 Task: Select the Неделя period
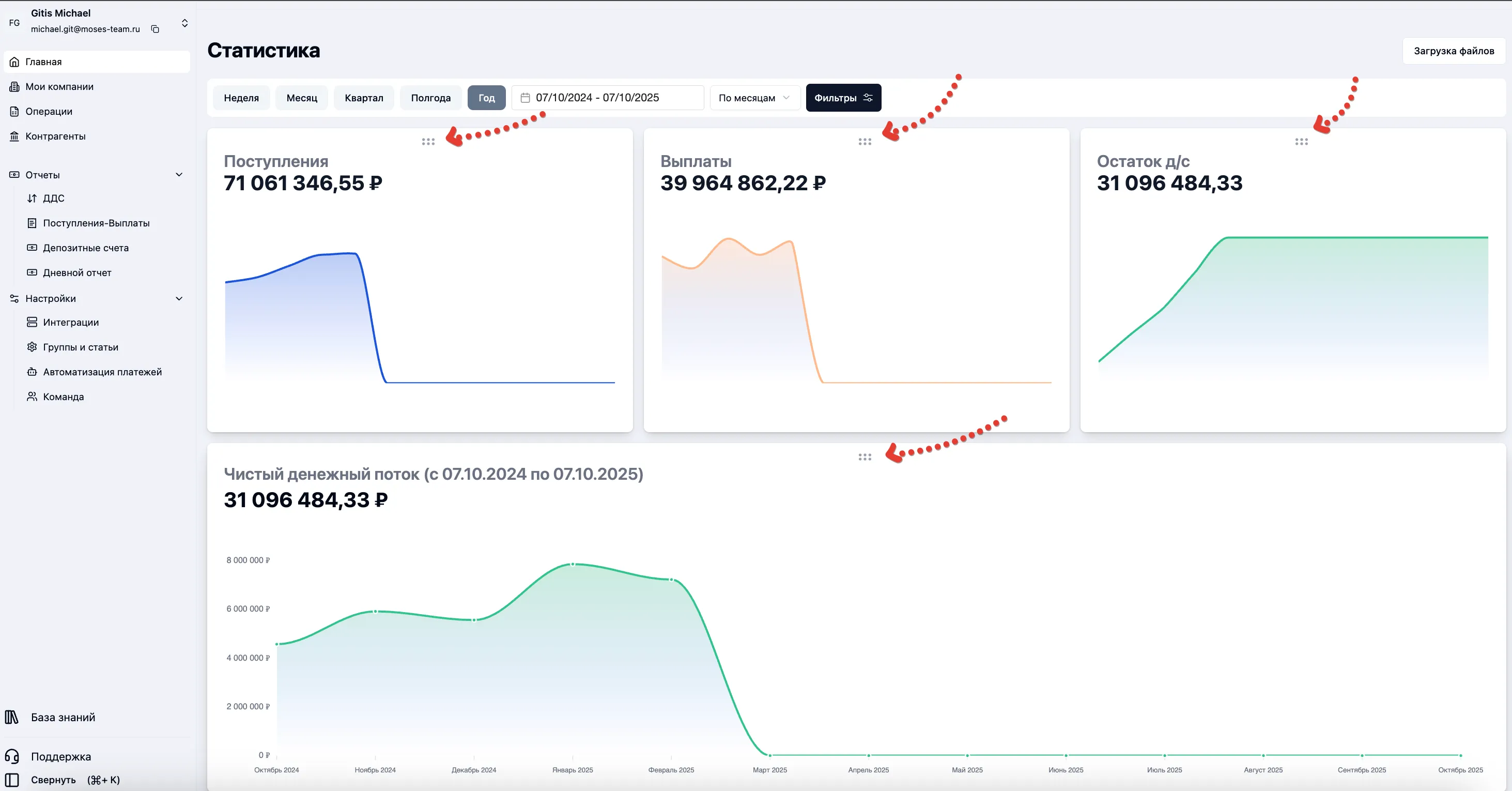coord(241,98)
